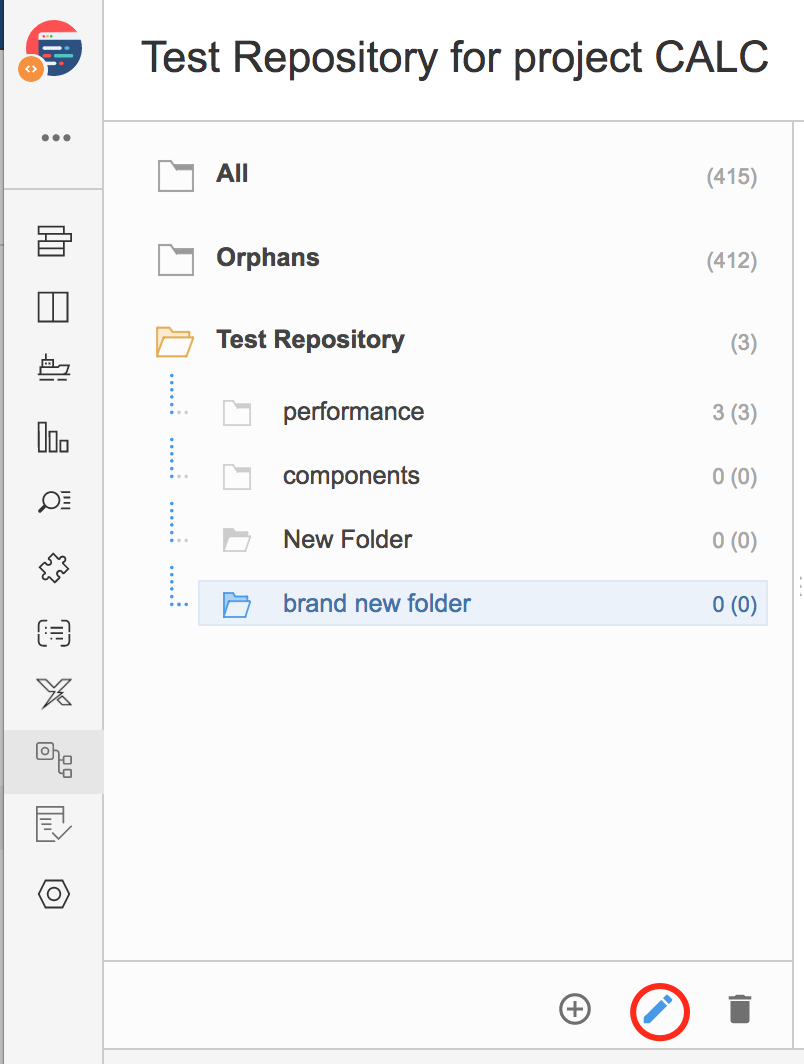Click the pencil edit folder icon
Viewport: 804px width, 1064px height.
pos(658,1010)
